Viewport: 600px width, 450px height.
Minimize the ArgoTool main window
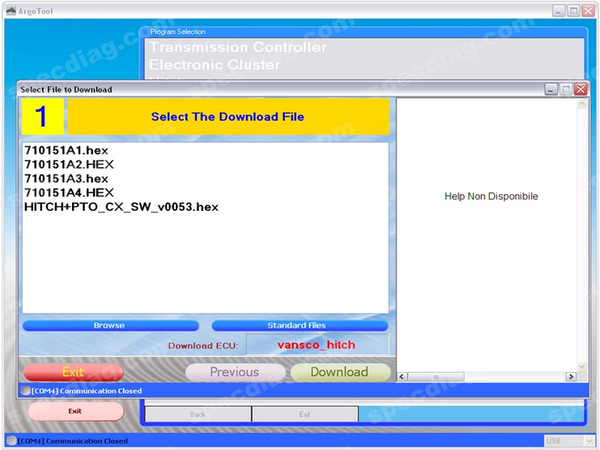coord(559,11)
